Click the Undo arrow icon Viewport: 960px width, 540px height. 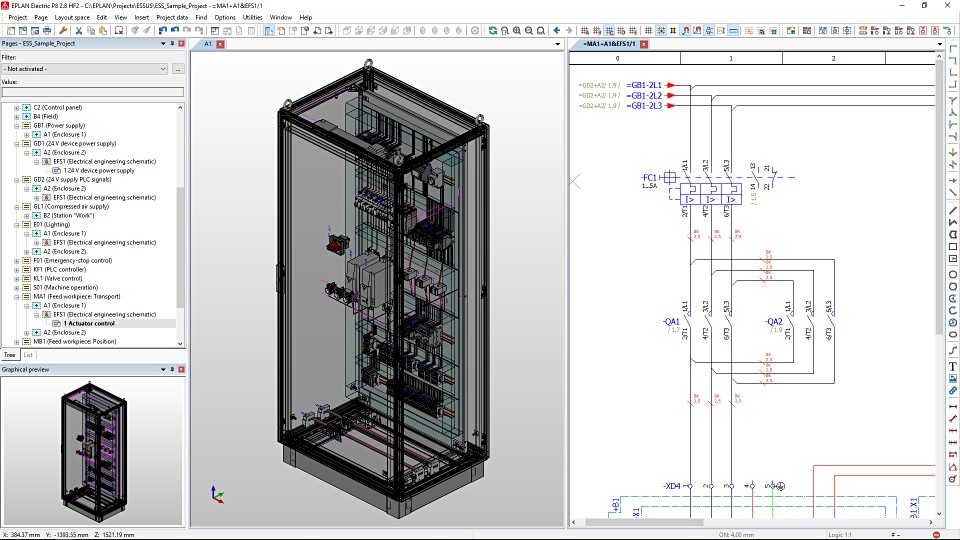[x=174, y=30]
